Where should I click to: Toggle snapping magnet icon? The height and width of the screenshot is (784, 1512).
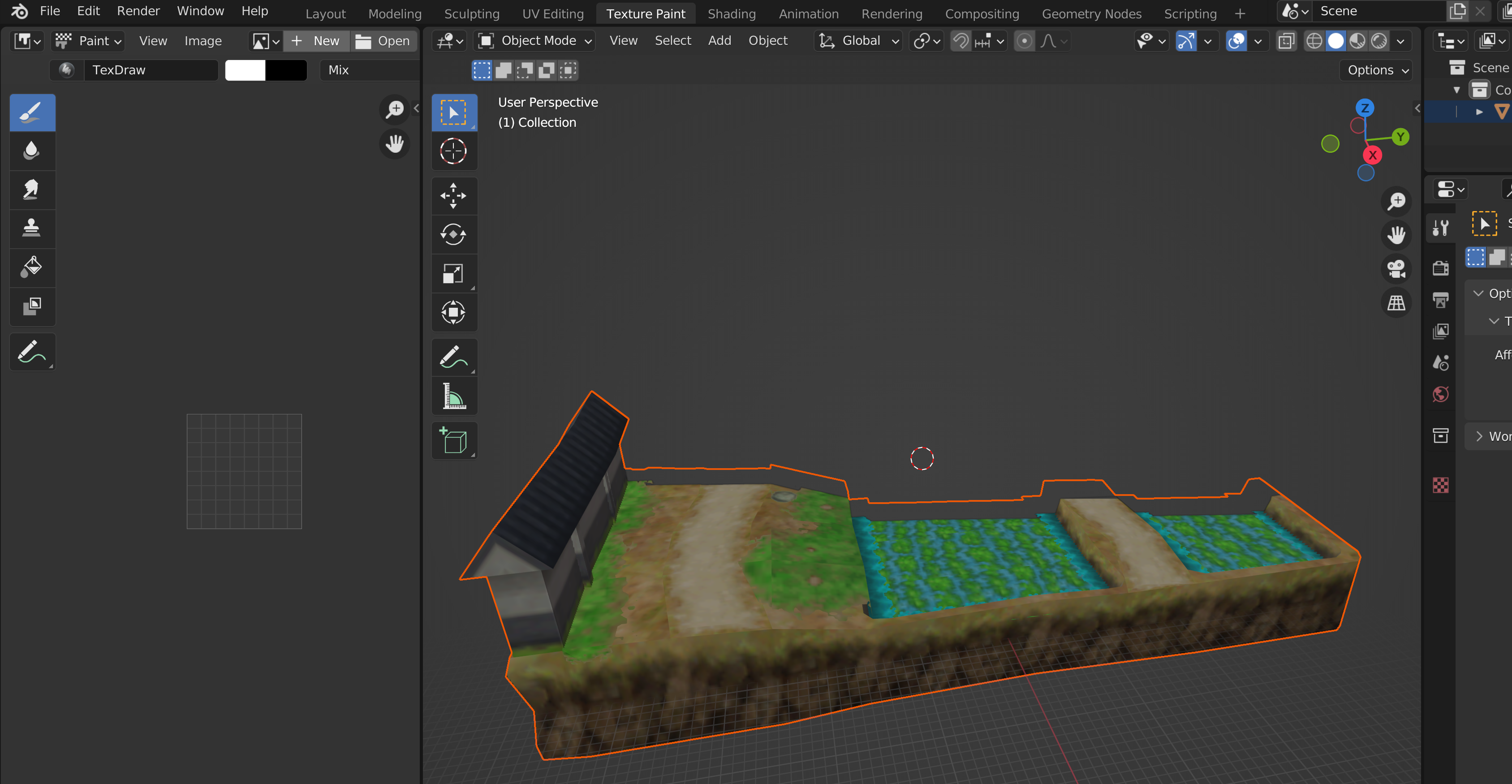961,41
